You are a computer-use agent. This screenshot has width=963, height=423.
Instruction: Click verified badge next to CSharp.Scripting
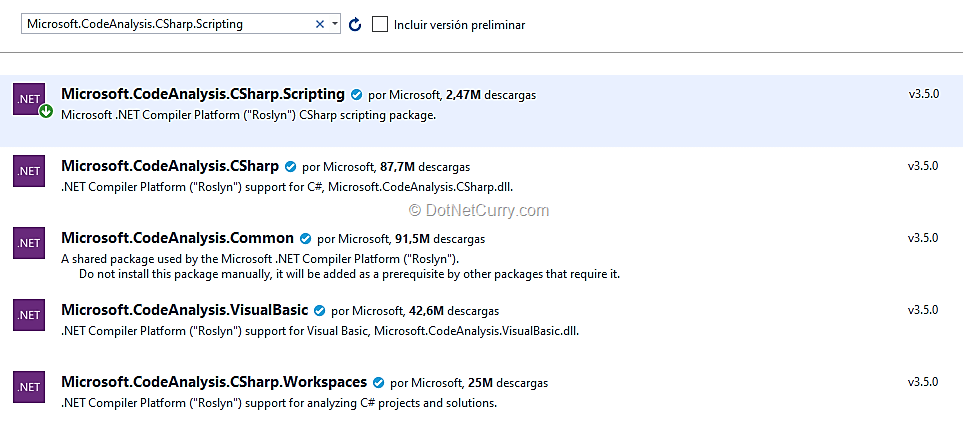coord(356,95)
